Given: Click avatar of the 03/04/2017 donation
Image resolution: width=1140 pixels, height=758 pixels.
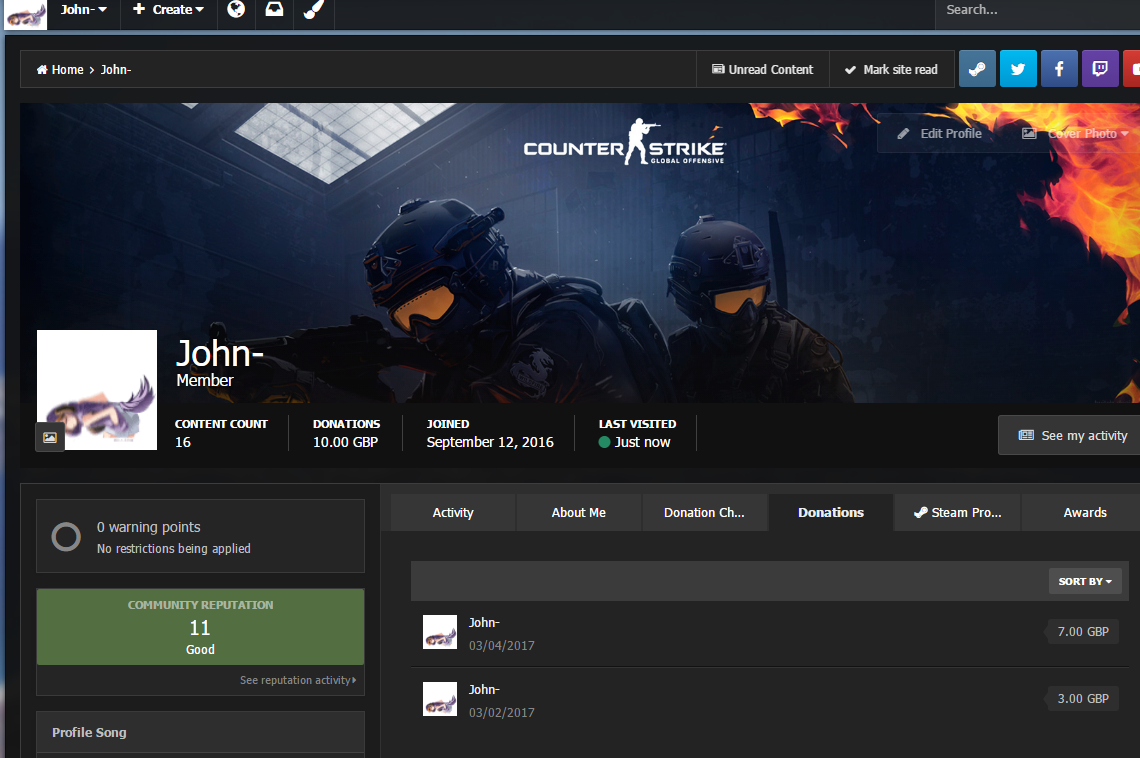Looking at the screenshot, I should [440, 632].
